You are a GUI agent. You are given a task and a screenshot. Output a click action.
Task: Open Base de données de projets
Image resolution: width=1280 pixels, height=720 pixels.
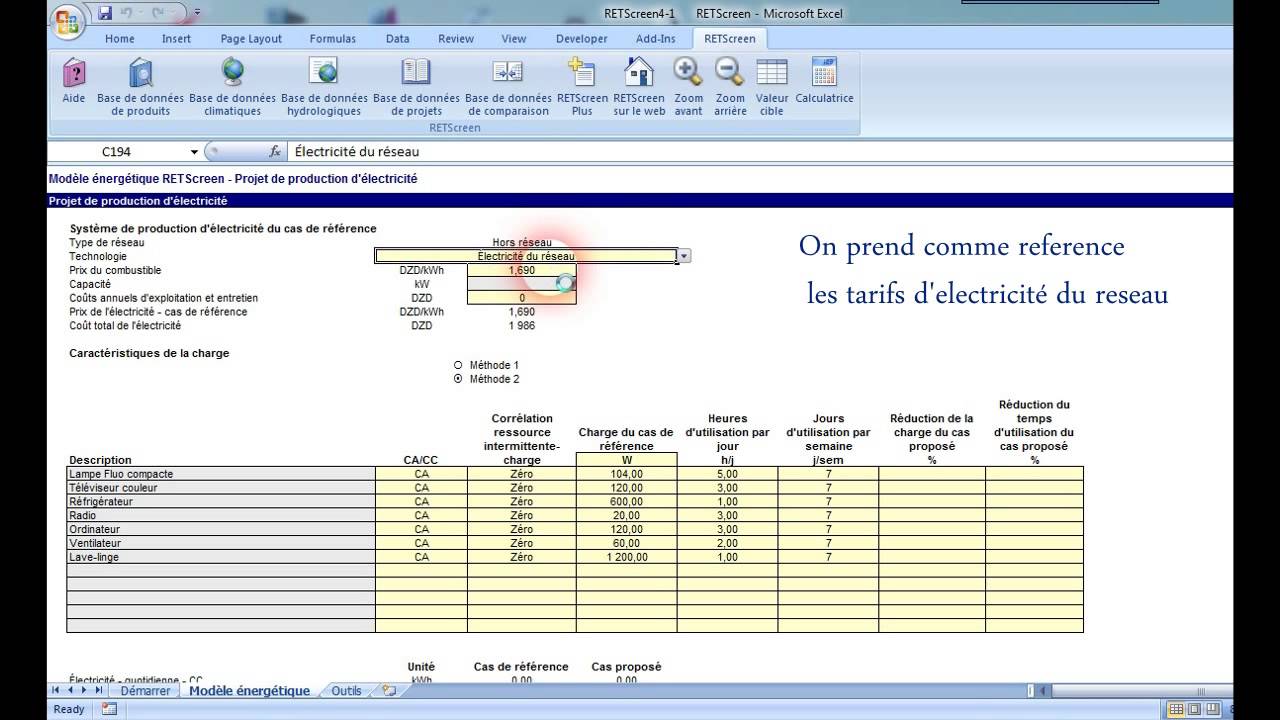point(416,86)
